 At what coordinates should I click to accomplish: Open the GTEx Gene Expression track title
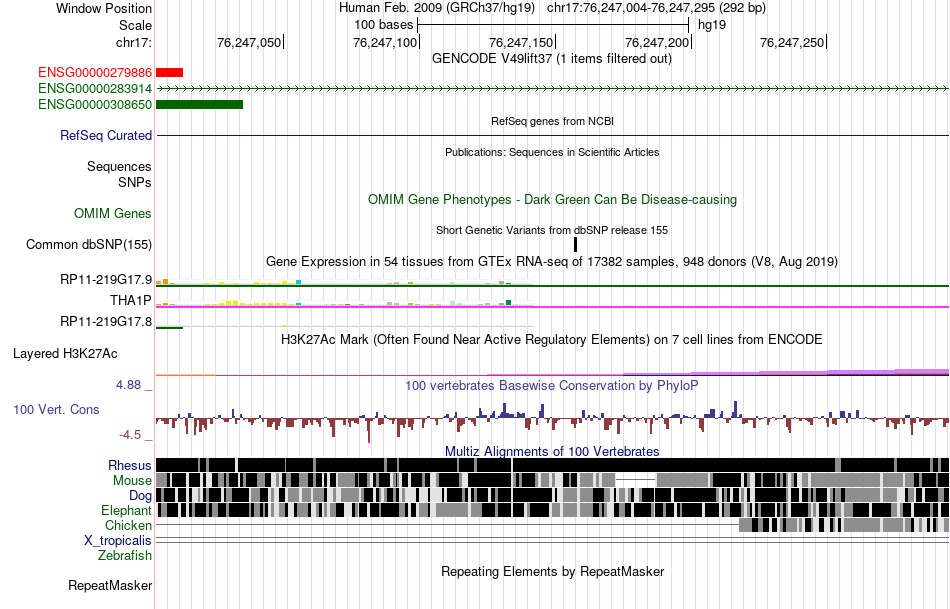pyautogui.click(x=552, y=262)
